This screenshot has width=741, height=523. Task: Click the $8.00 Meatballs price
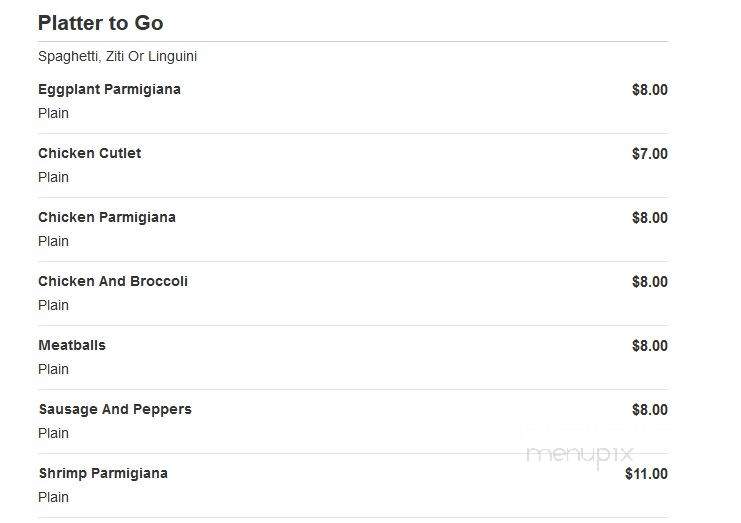(650, 346)
